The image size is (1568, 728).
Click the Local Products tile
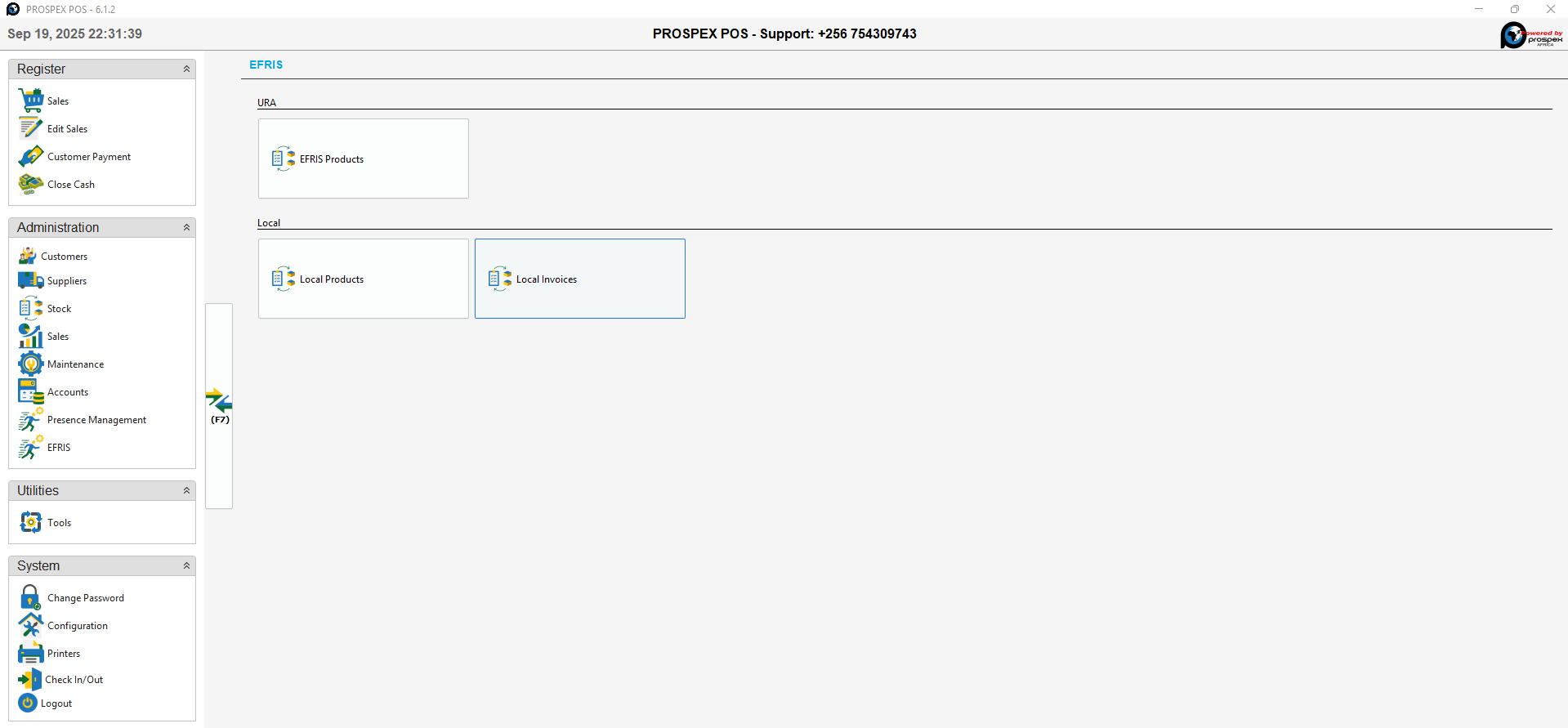click(364, 279)
